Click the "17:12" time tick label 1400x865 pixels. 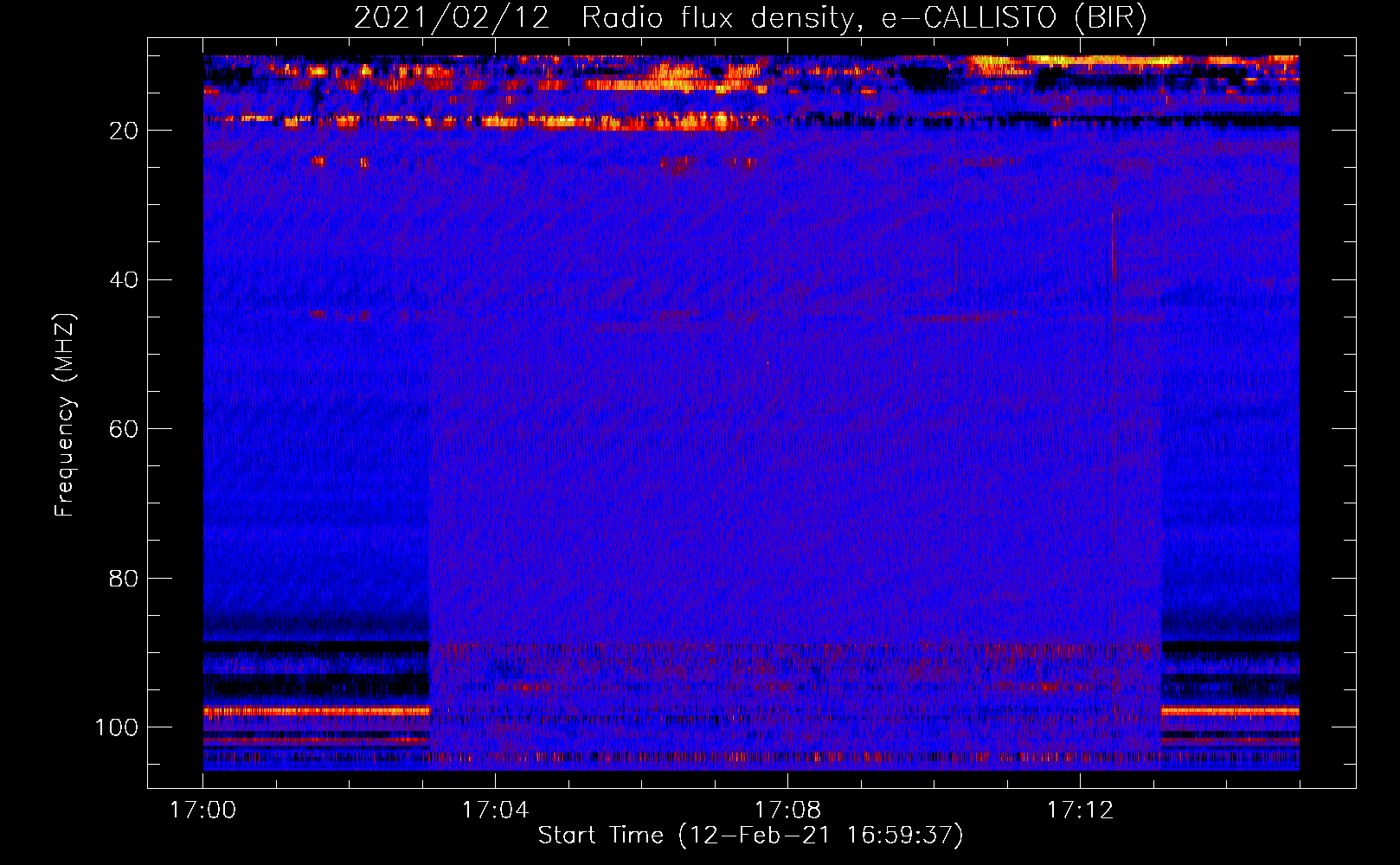(x=1080, y=811)
